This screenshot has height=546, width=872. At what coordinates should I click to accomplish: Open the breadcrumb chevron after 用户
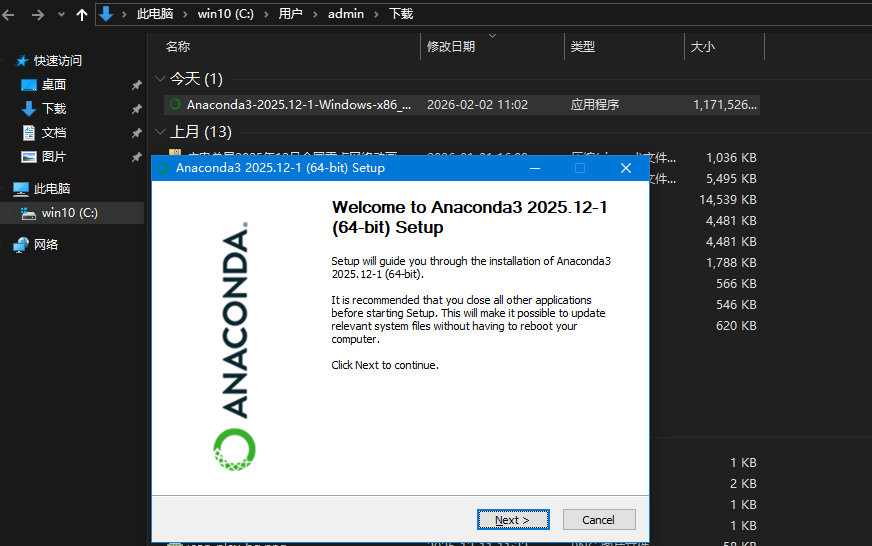tap(315, 14)
